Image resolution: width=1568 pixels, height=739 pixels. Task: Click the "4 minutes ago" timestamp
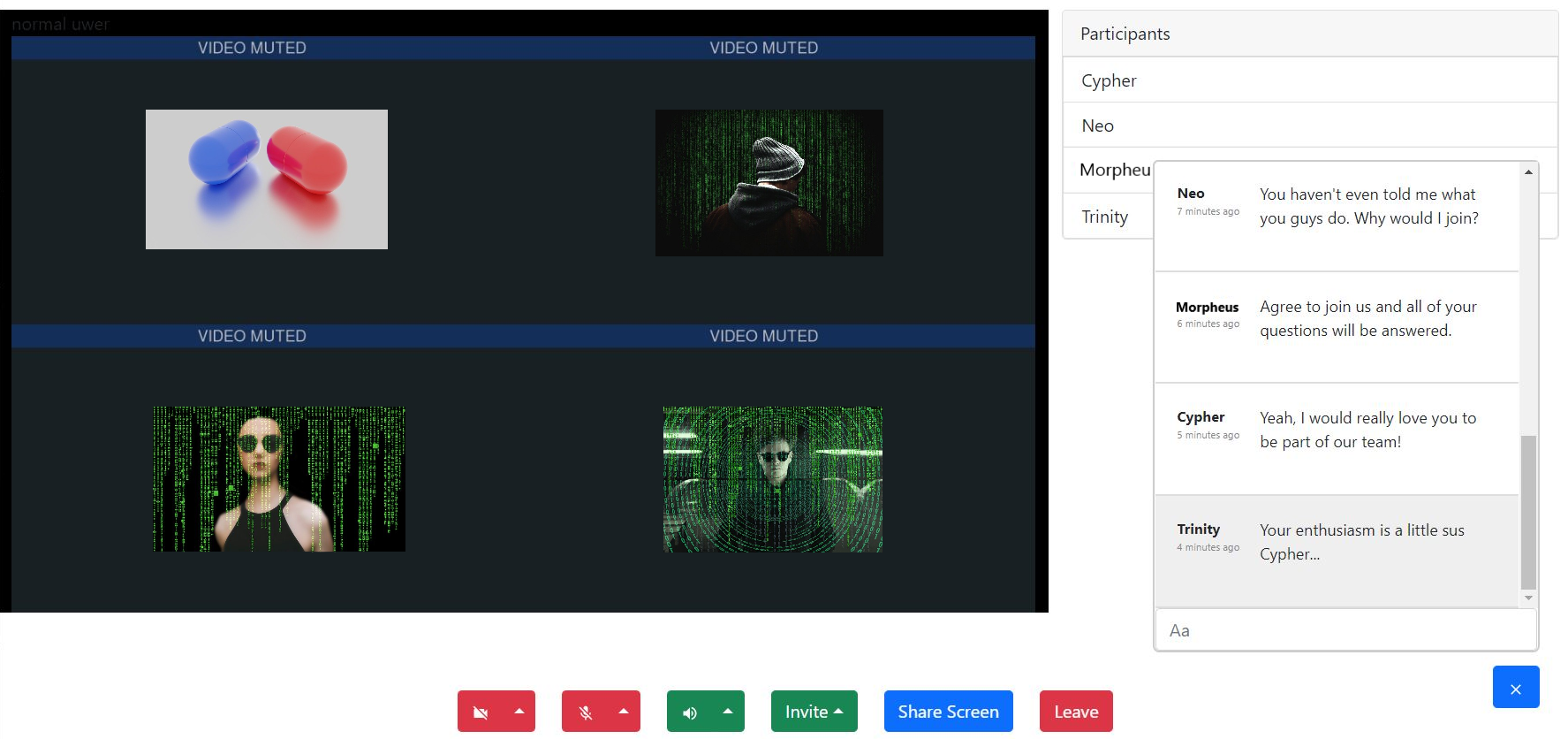1208,547
